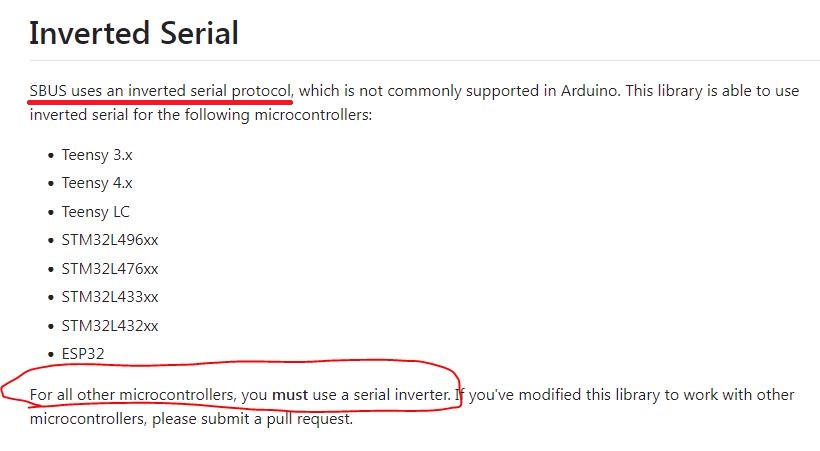
Task: Click the phrase "not commonly supported"
Action: click(421, 90)
